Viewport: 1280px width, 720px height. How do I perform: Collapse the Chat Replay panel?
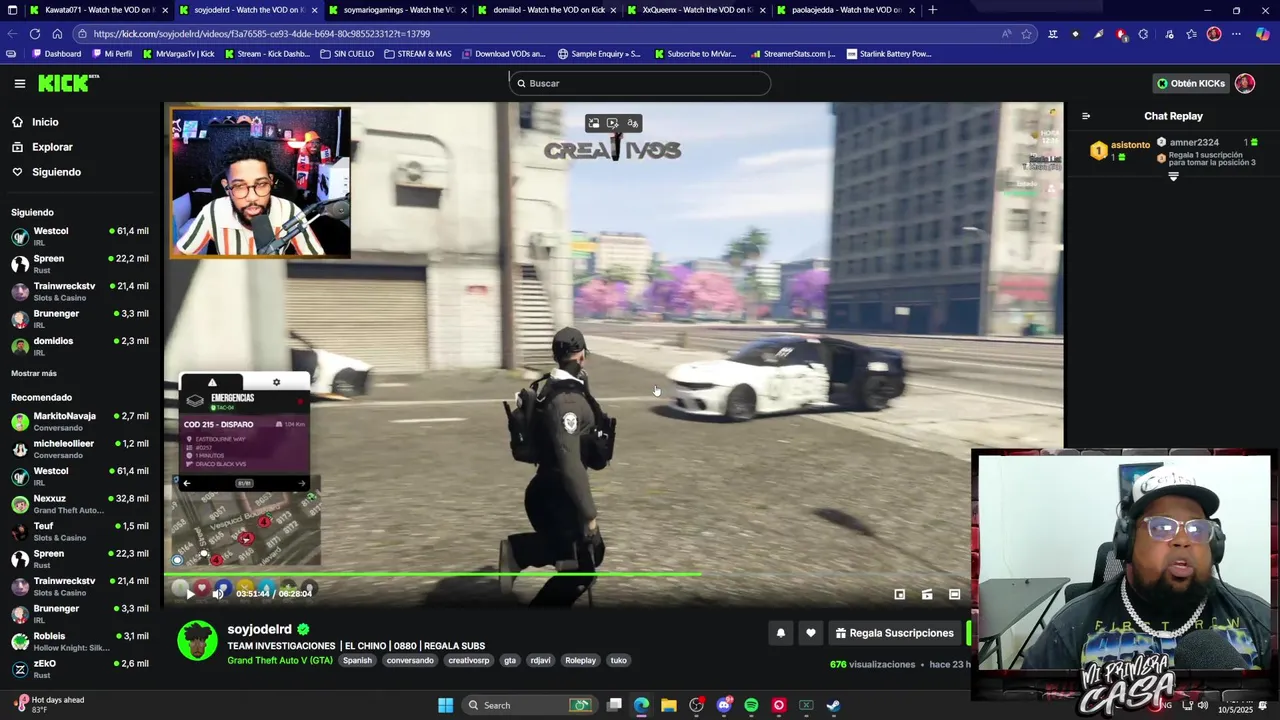point(1086,116)
